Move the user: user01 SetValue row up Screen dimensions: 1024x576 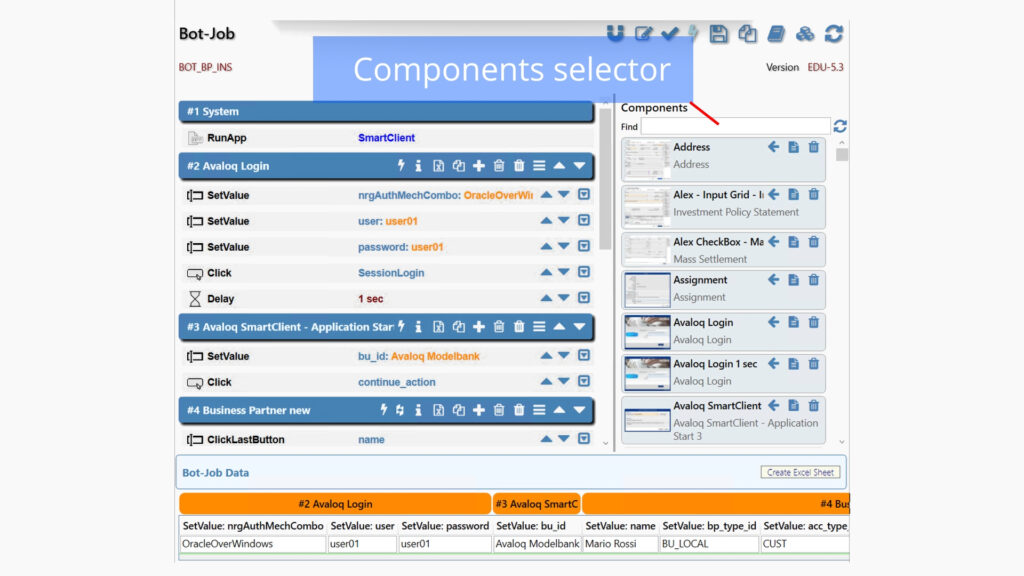(546, 221)
